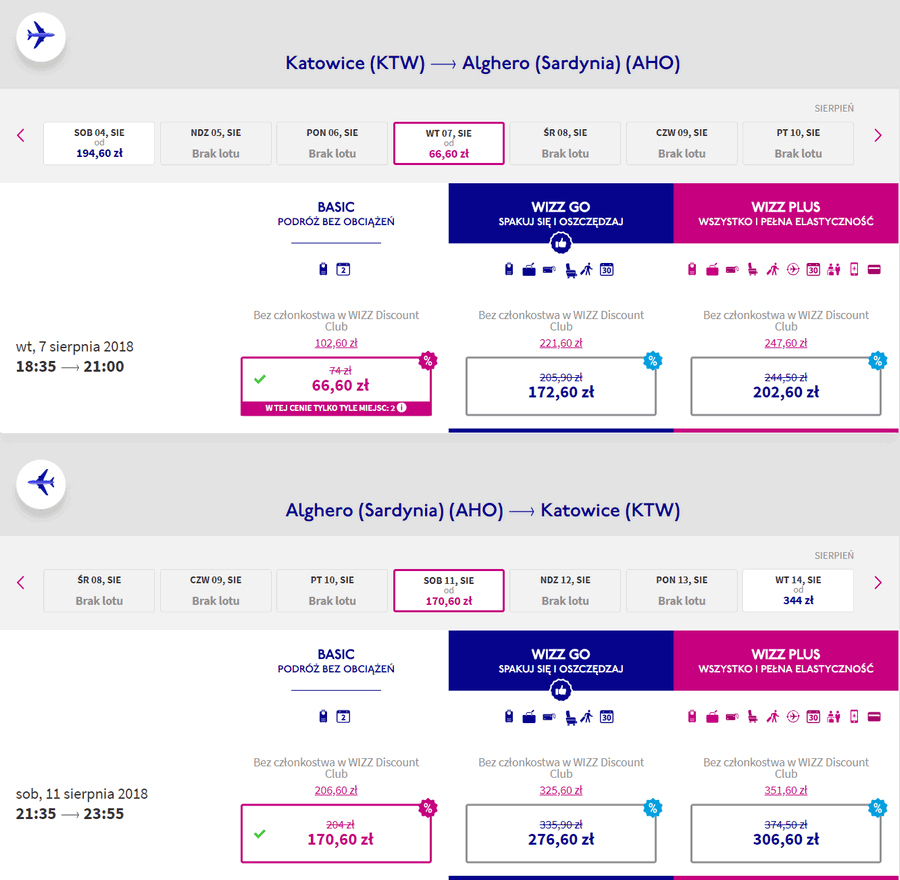Click the thumbs-up icon under return WIZZ GO

click(561, 691)
